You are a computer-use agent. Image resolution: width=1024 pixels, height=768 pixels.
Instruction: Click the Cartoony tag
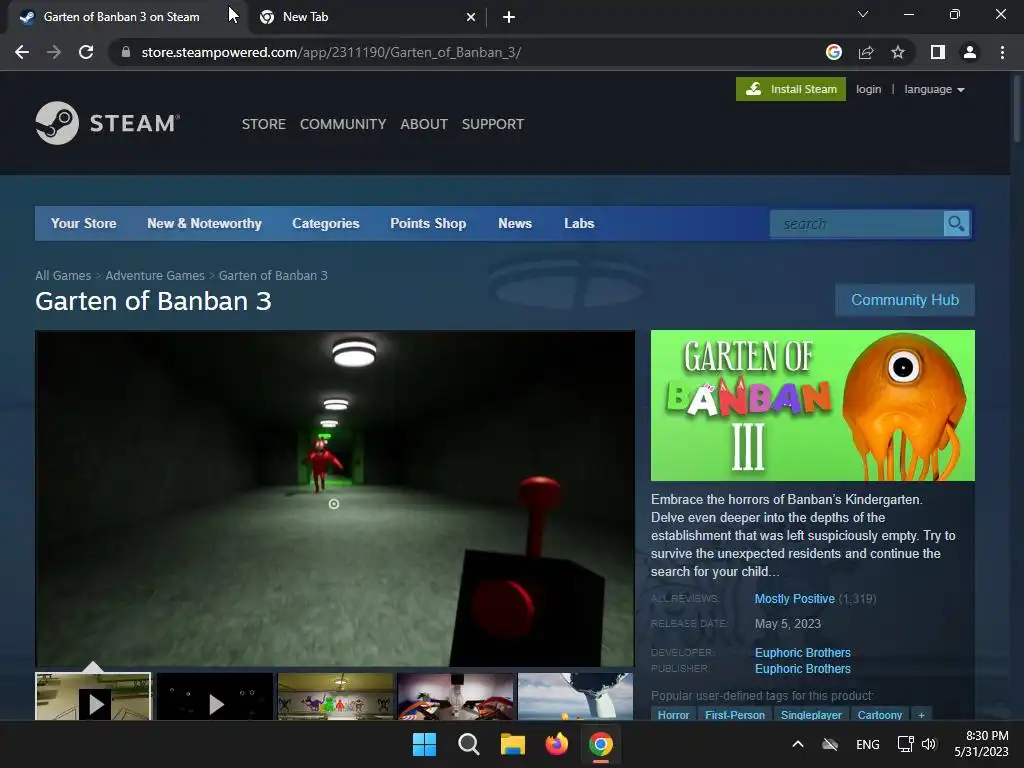point(880,714)
